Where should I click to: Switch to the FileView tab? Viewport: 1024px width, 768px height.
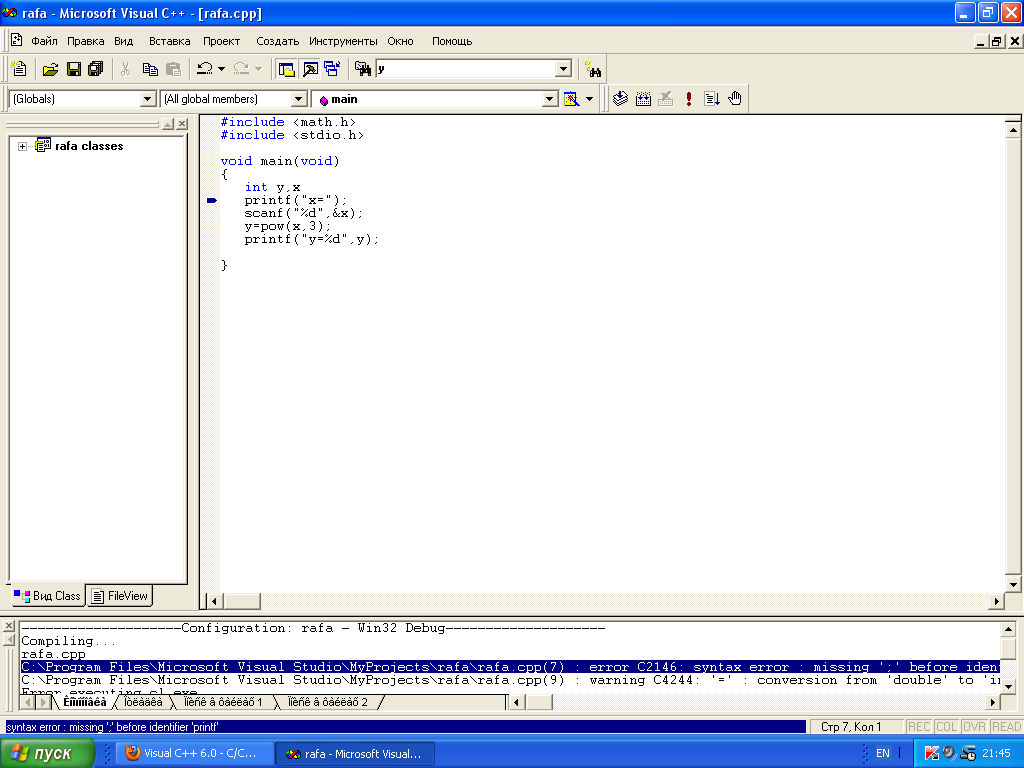click(119, 596)
